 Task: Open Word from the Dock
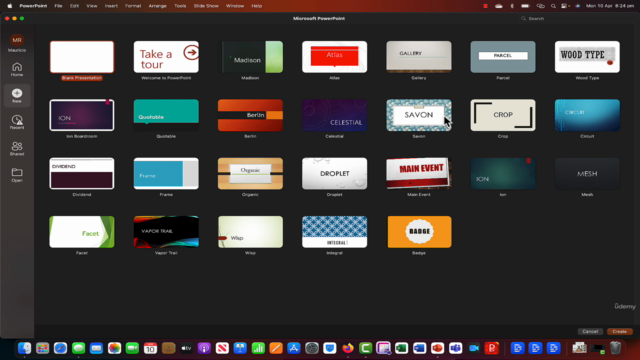420,348
